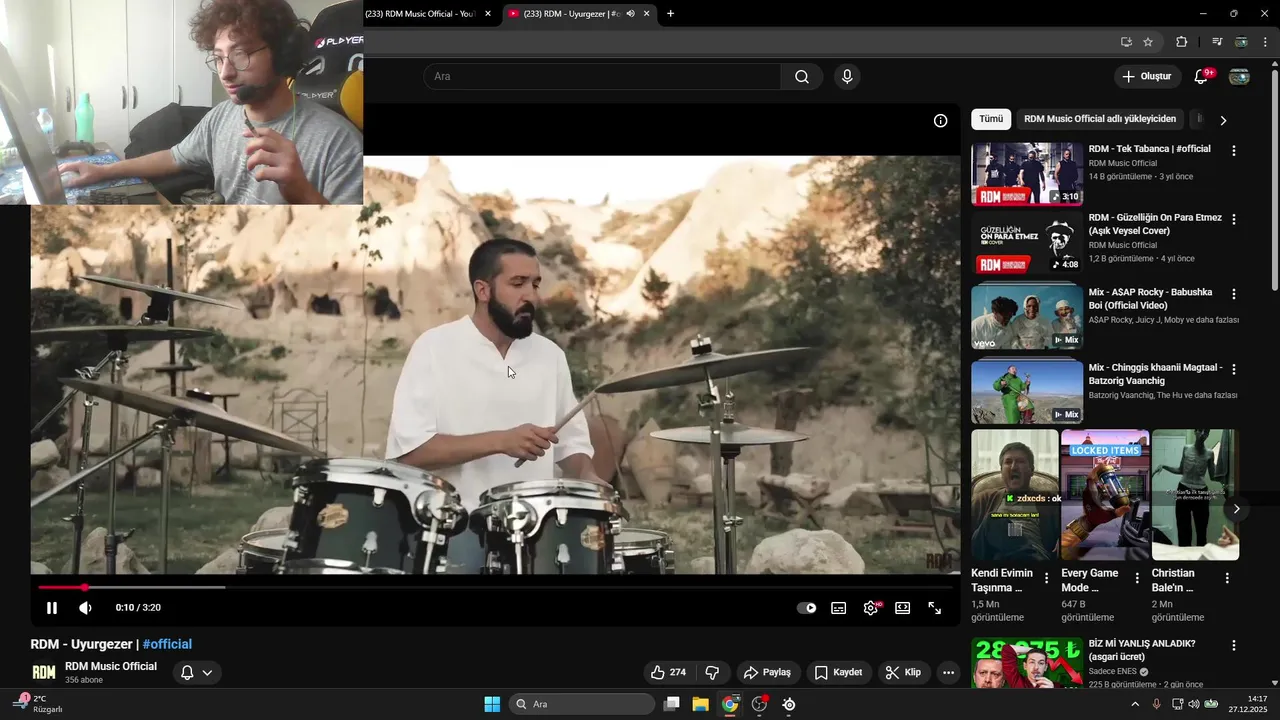Open taskbar volume speaker icon
The width and height of the screenshot is (1280, 720).
coord(1193,704)
